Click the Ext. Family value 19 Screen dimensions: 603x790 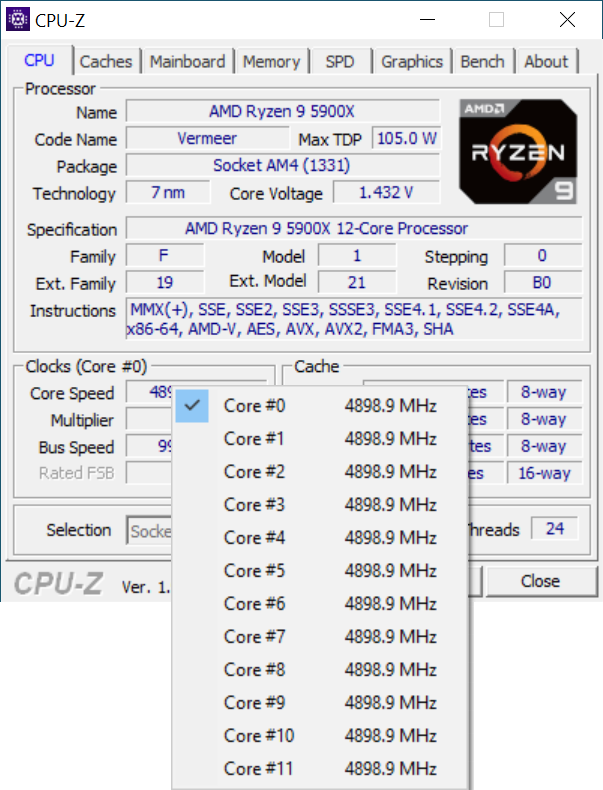click(x=164, y=283)
